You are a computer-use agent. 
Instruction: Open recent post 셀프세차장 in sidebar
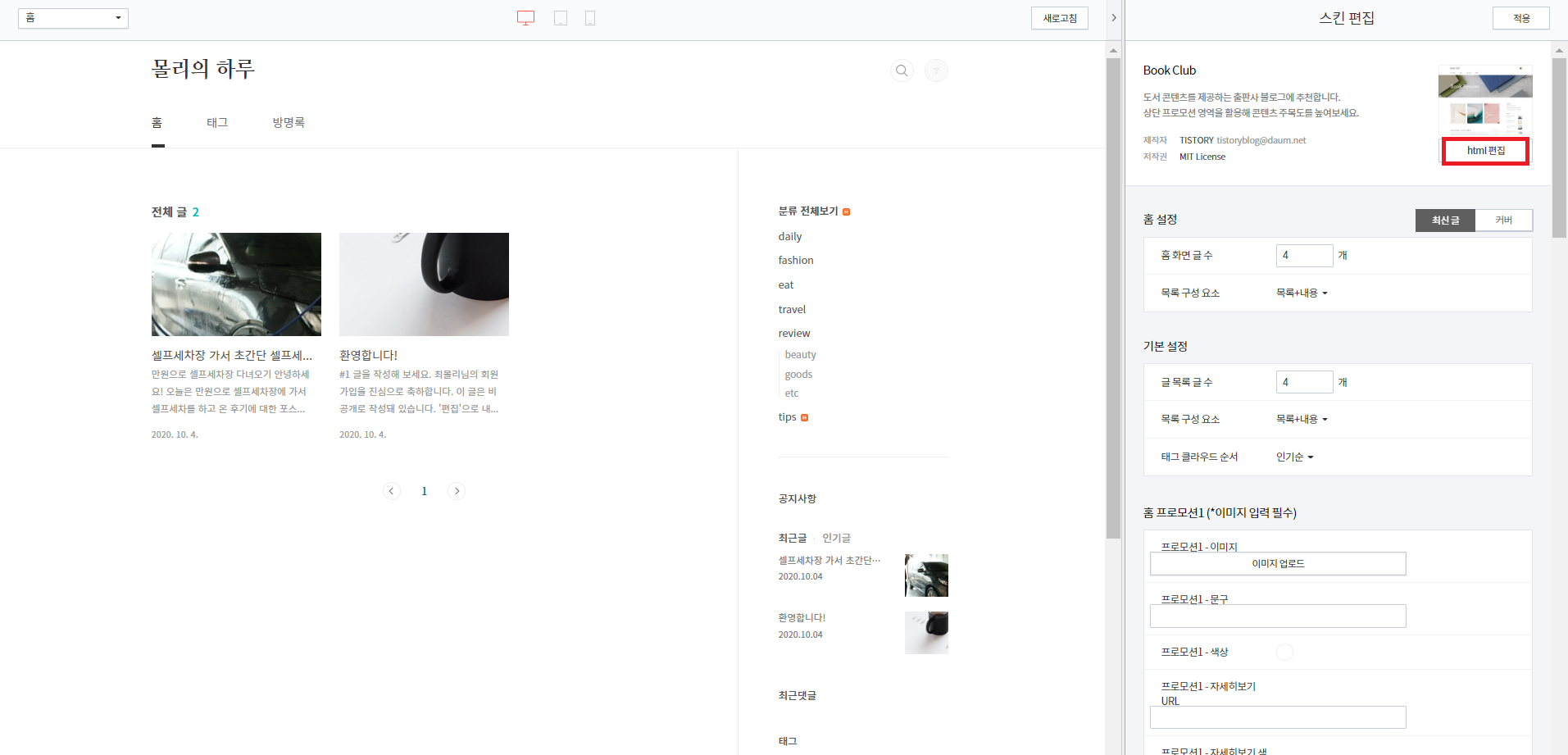pos(829,560)
